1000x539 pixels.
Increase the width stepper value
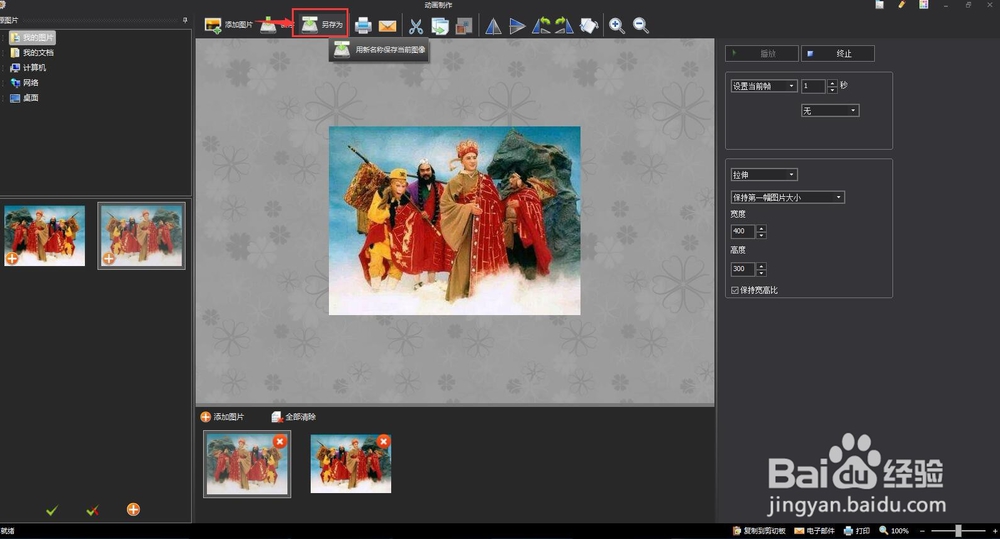point(761,228)
